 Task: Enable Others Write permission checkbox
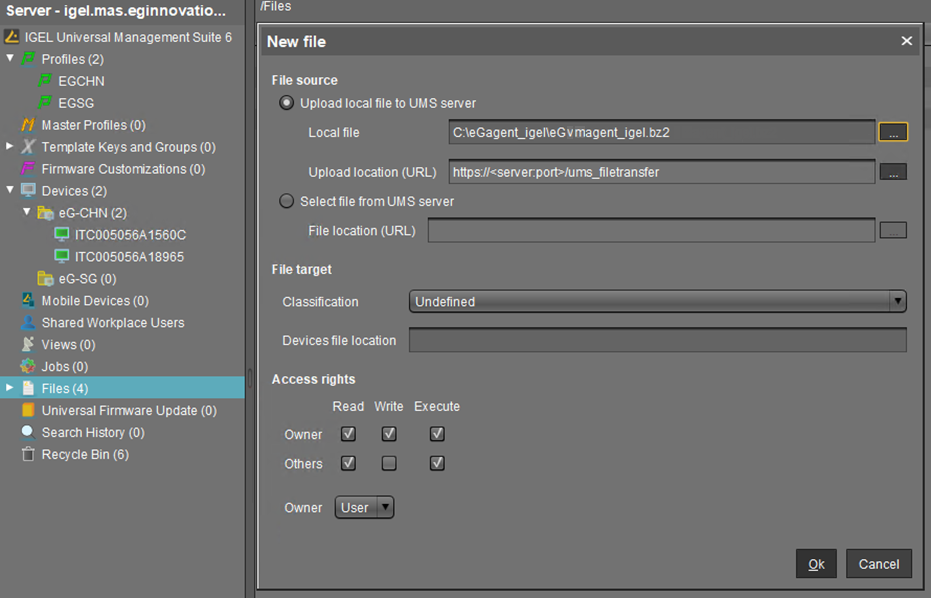(389, 463)
